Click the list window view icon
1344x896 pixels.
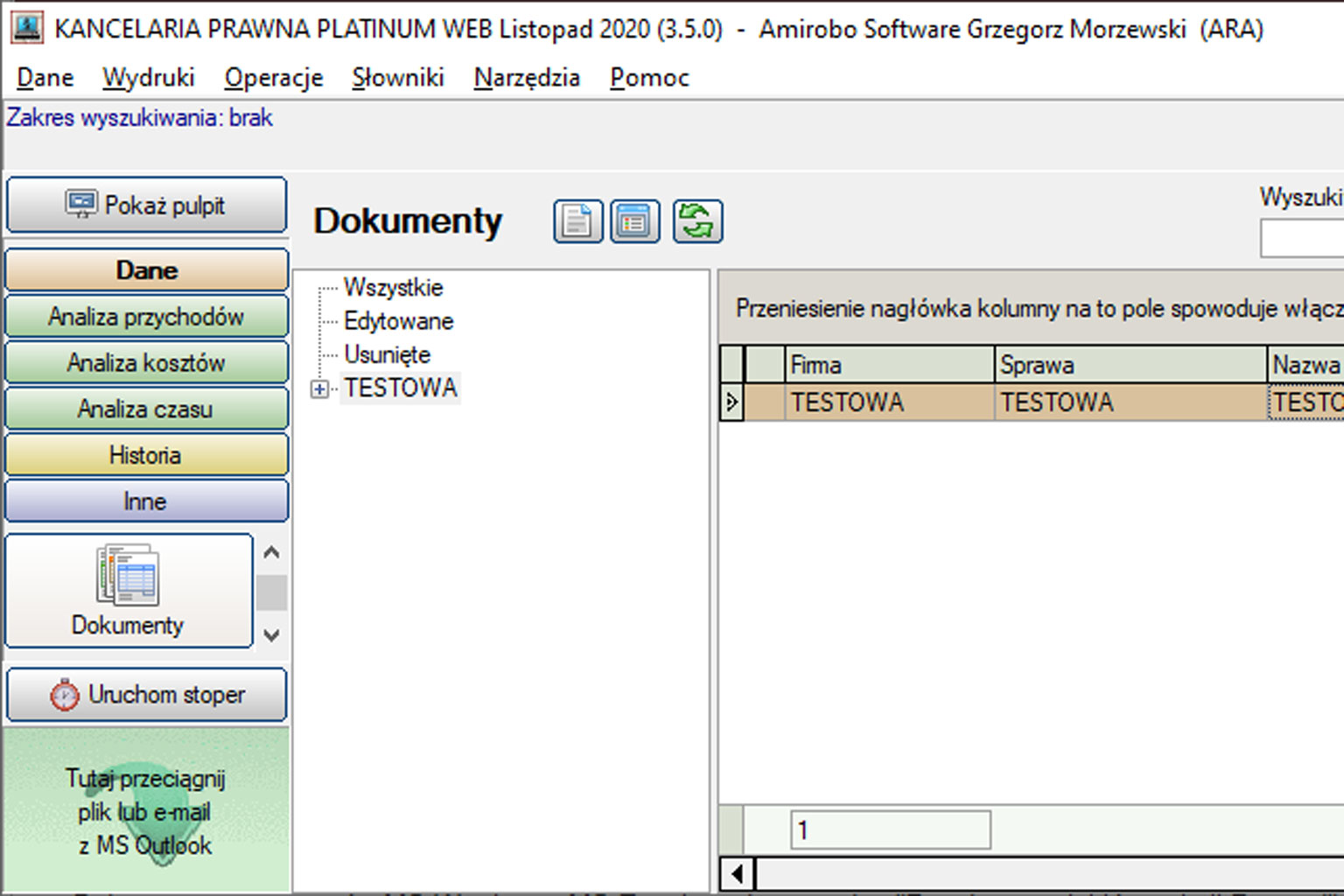click(x=634, y=221)
